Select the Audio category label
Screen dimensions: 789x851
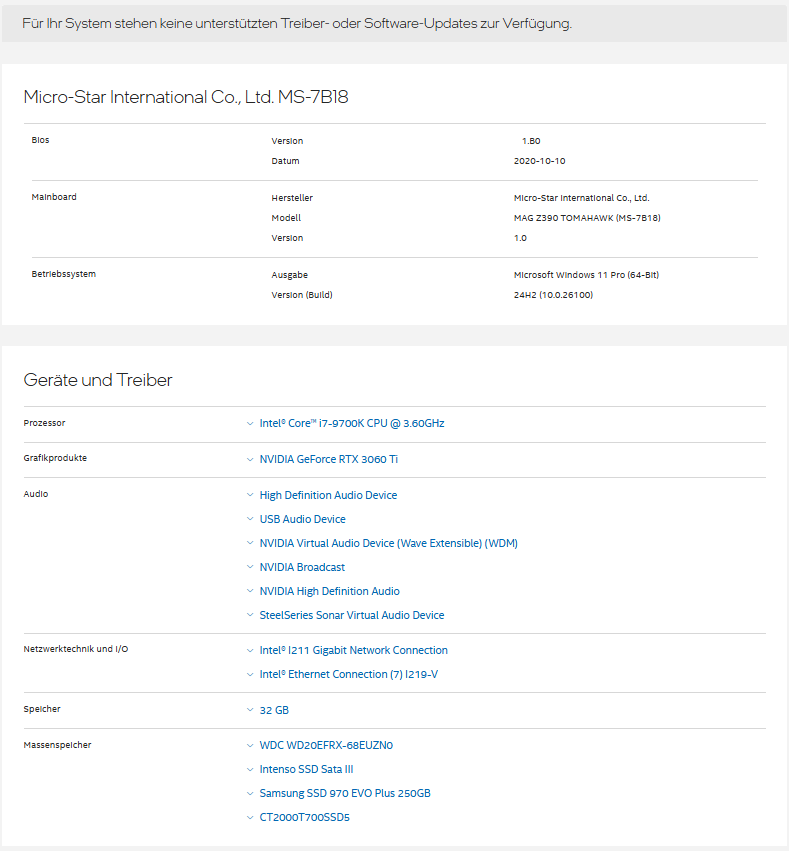pyautogui.click(x=35, y=493)
